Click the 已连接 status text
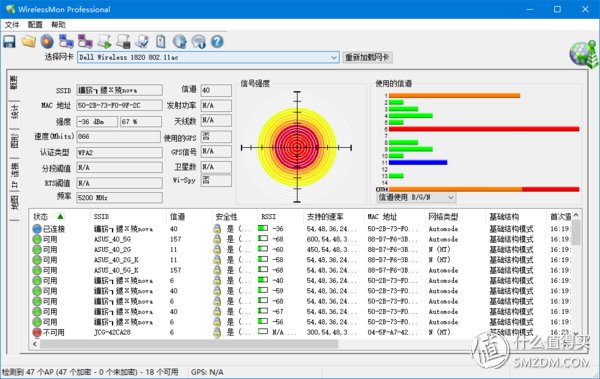600x379 pixels. pos(54,229)
